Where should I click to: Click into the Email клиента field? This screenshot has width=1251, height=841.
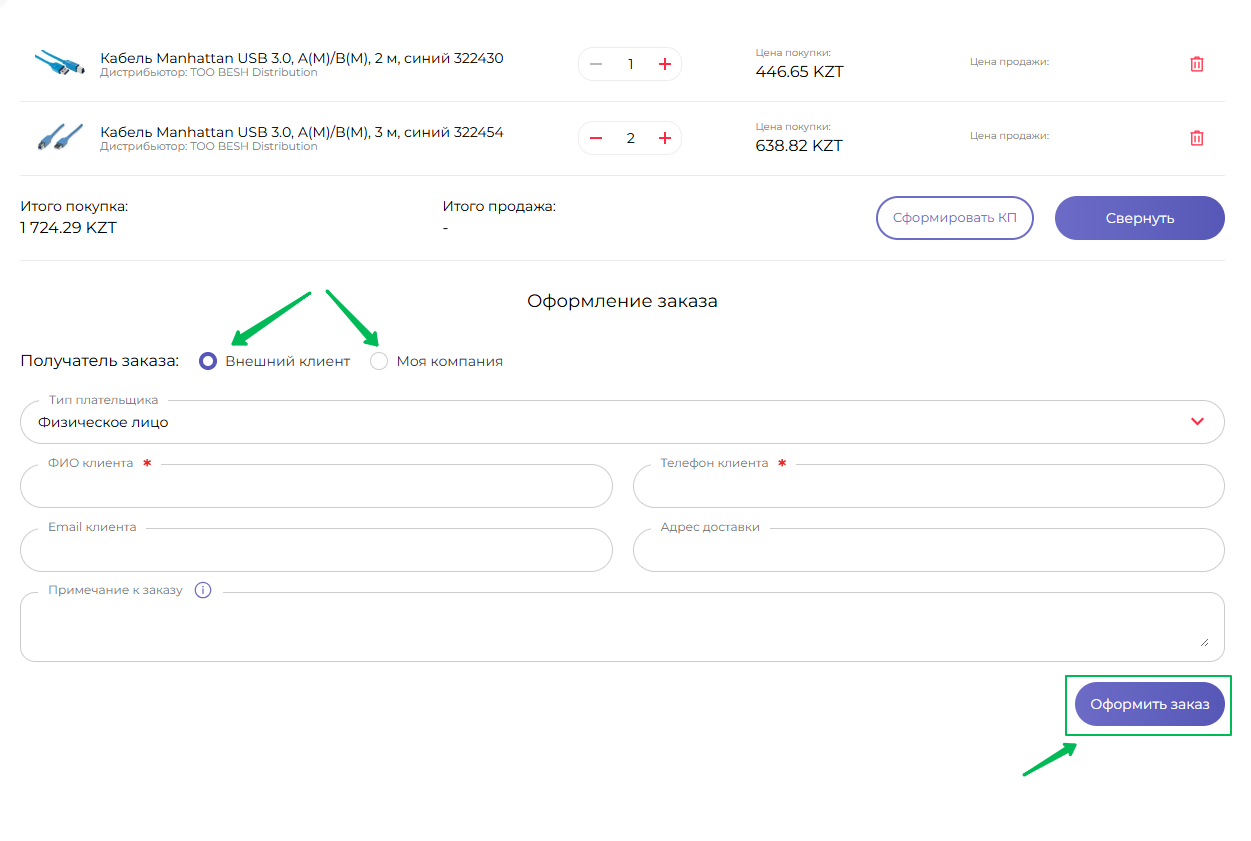click(316, 552)
